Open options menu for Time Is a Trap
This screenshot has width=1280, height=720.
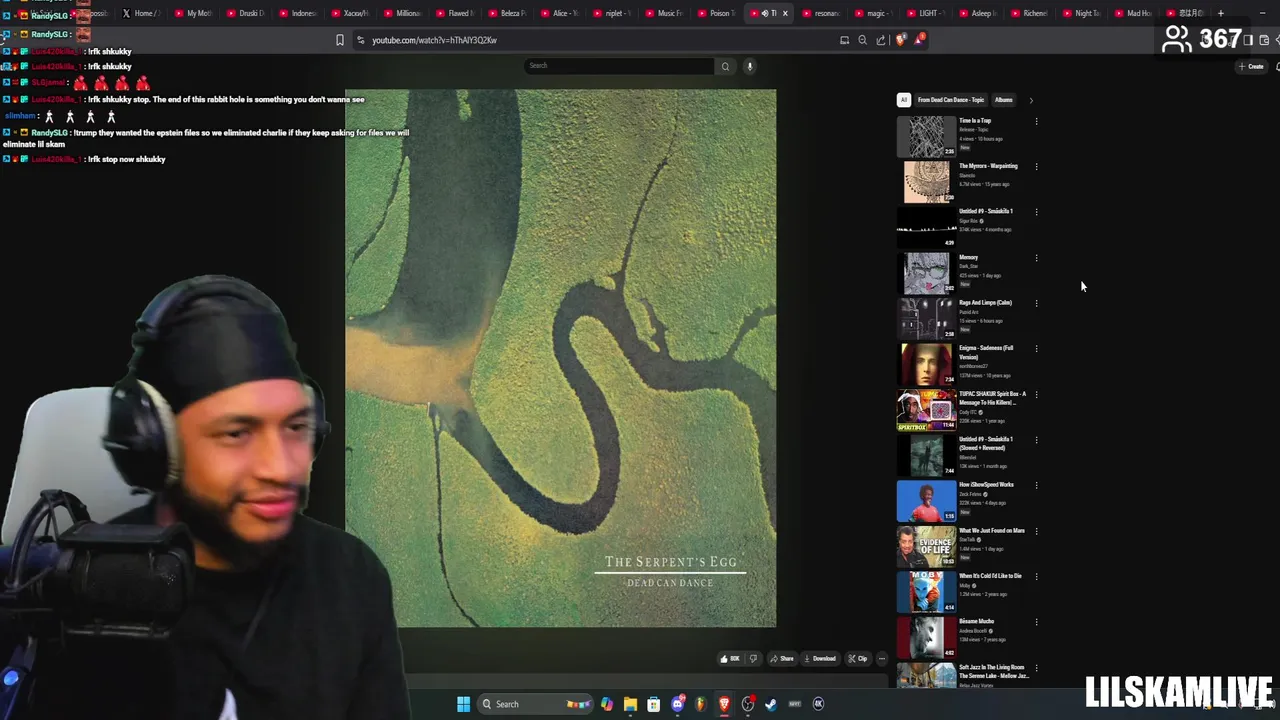[1036, 121]
